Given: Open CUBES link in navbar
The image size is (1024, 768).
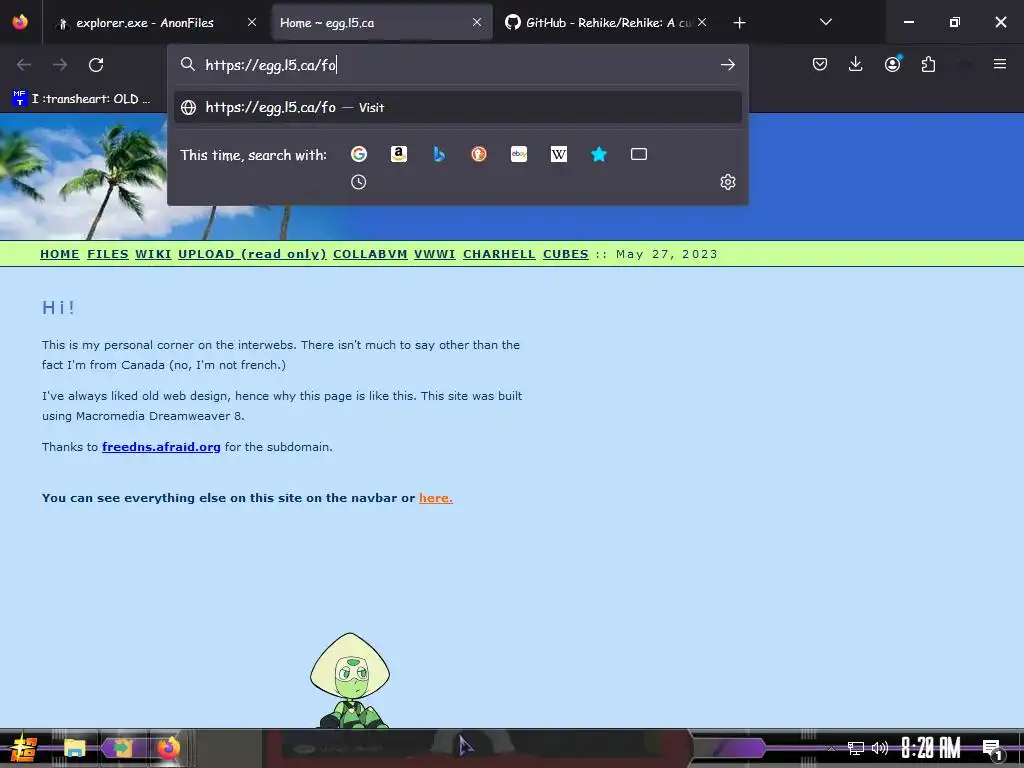Looking at the screenshot, I should [566, 254].
